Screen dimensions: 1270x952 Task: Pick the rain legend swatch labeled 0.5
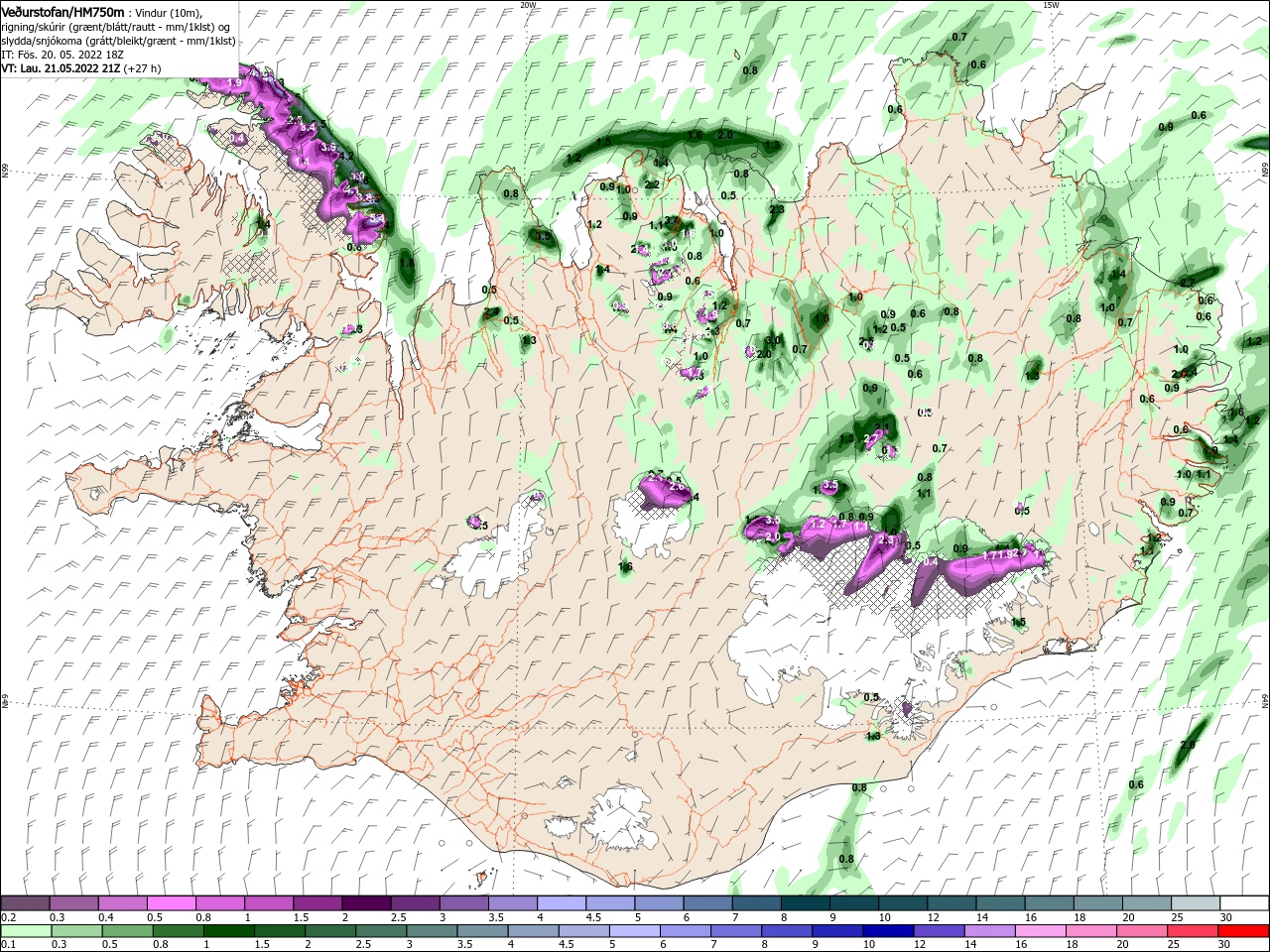point(127,931)
